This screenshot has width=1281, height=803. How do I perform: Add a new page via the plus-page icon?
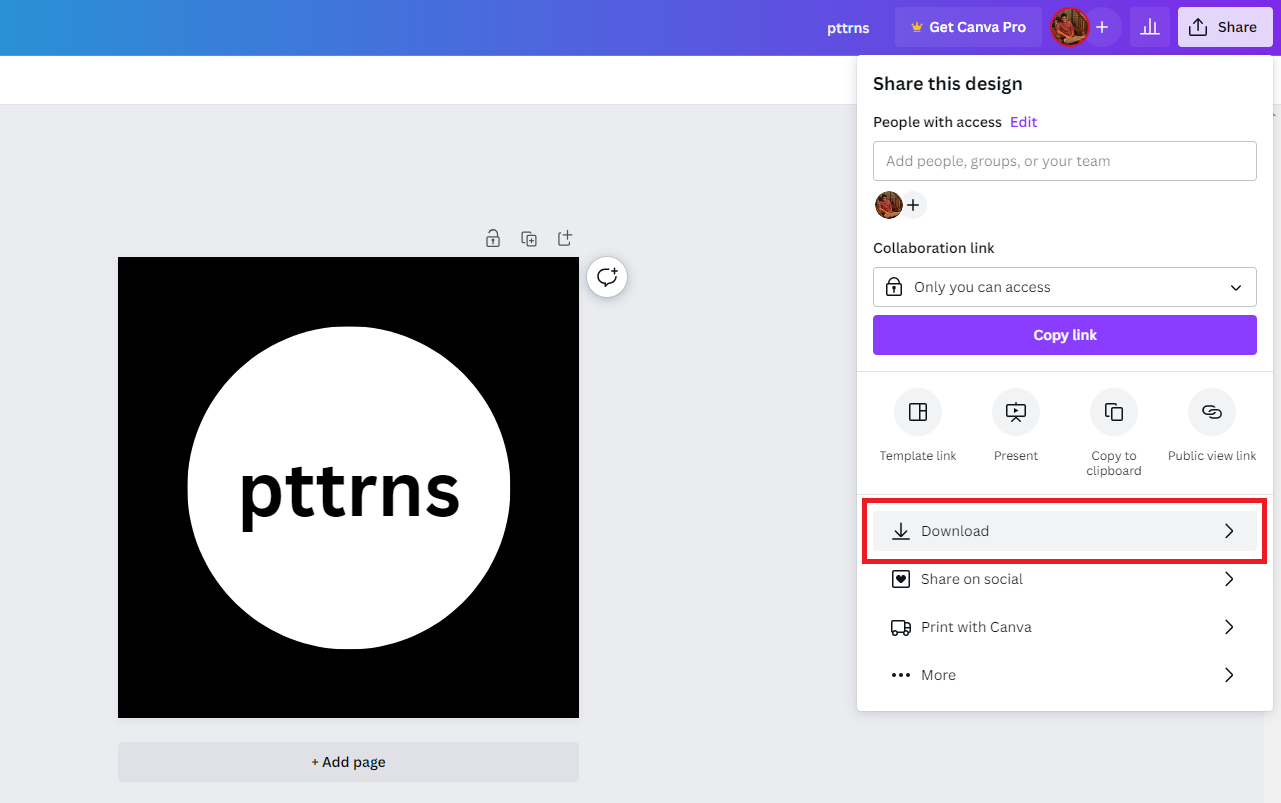[x=565, y=238]
